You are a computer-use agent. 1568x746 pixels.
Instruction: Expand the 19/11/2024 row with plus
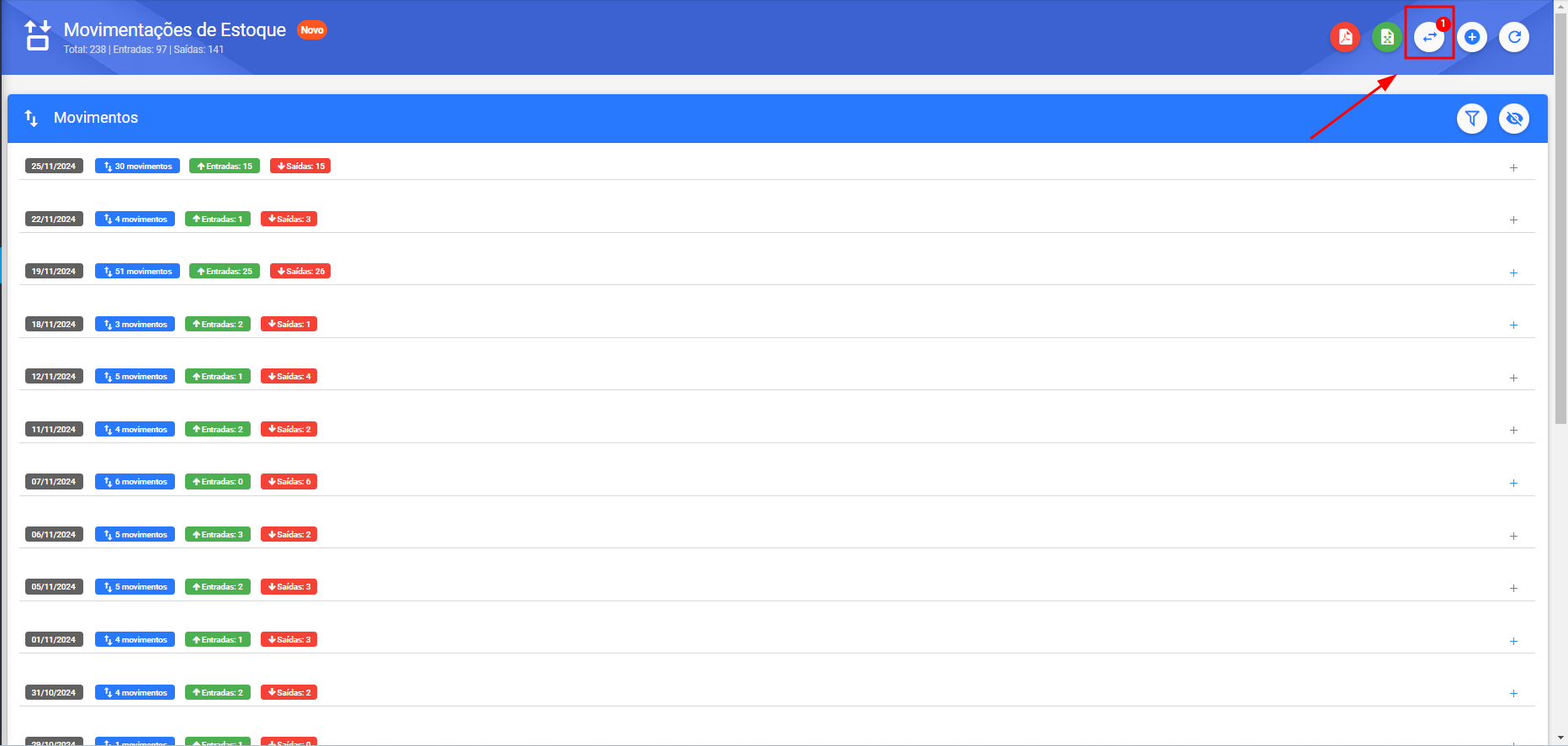[1513, 272]
